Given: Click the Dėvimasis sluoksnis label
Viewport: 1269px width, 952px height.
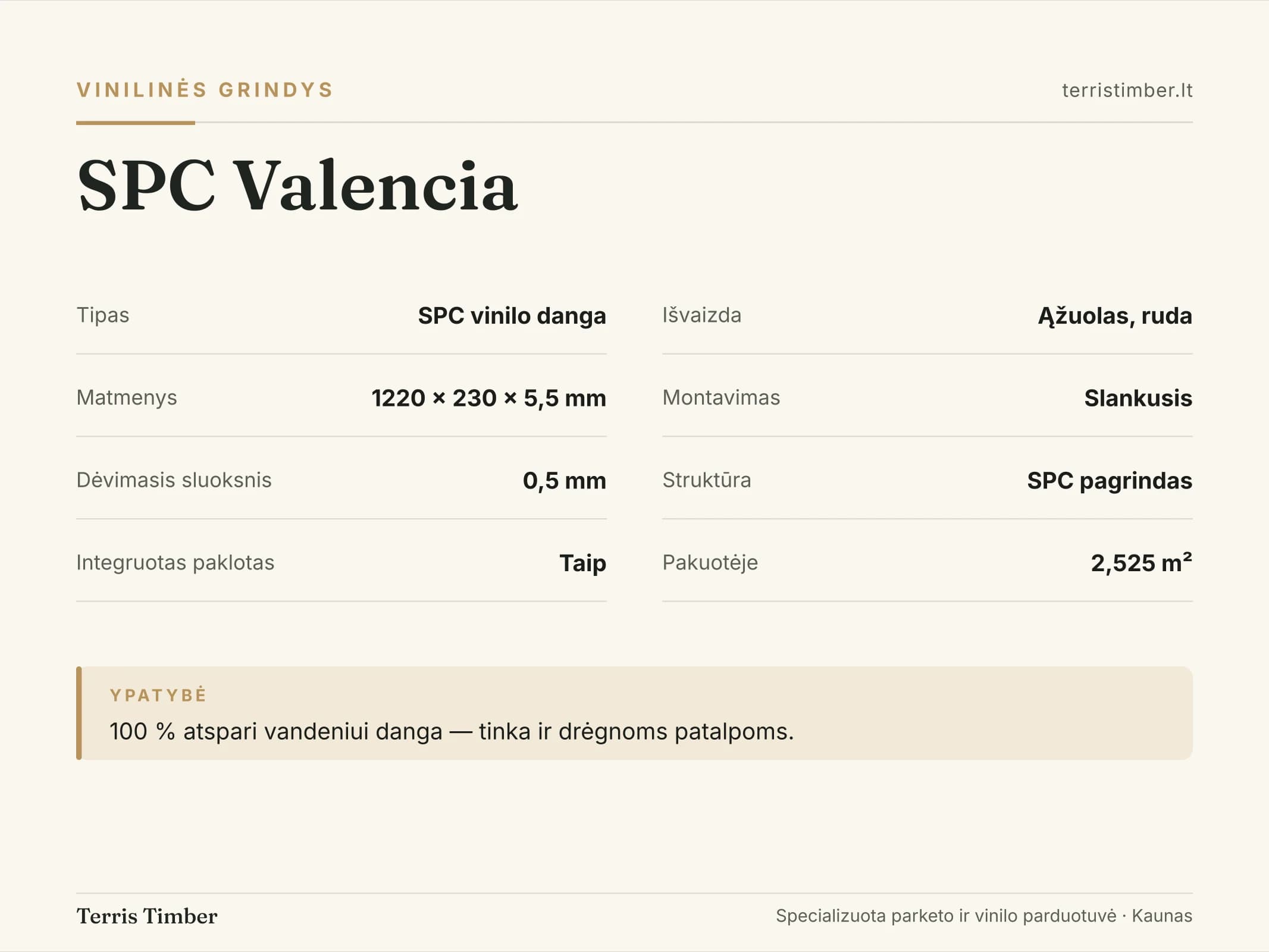Looking at the screenshot, I should [174, 480].
